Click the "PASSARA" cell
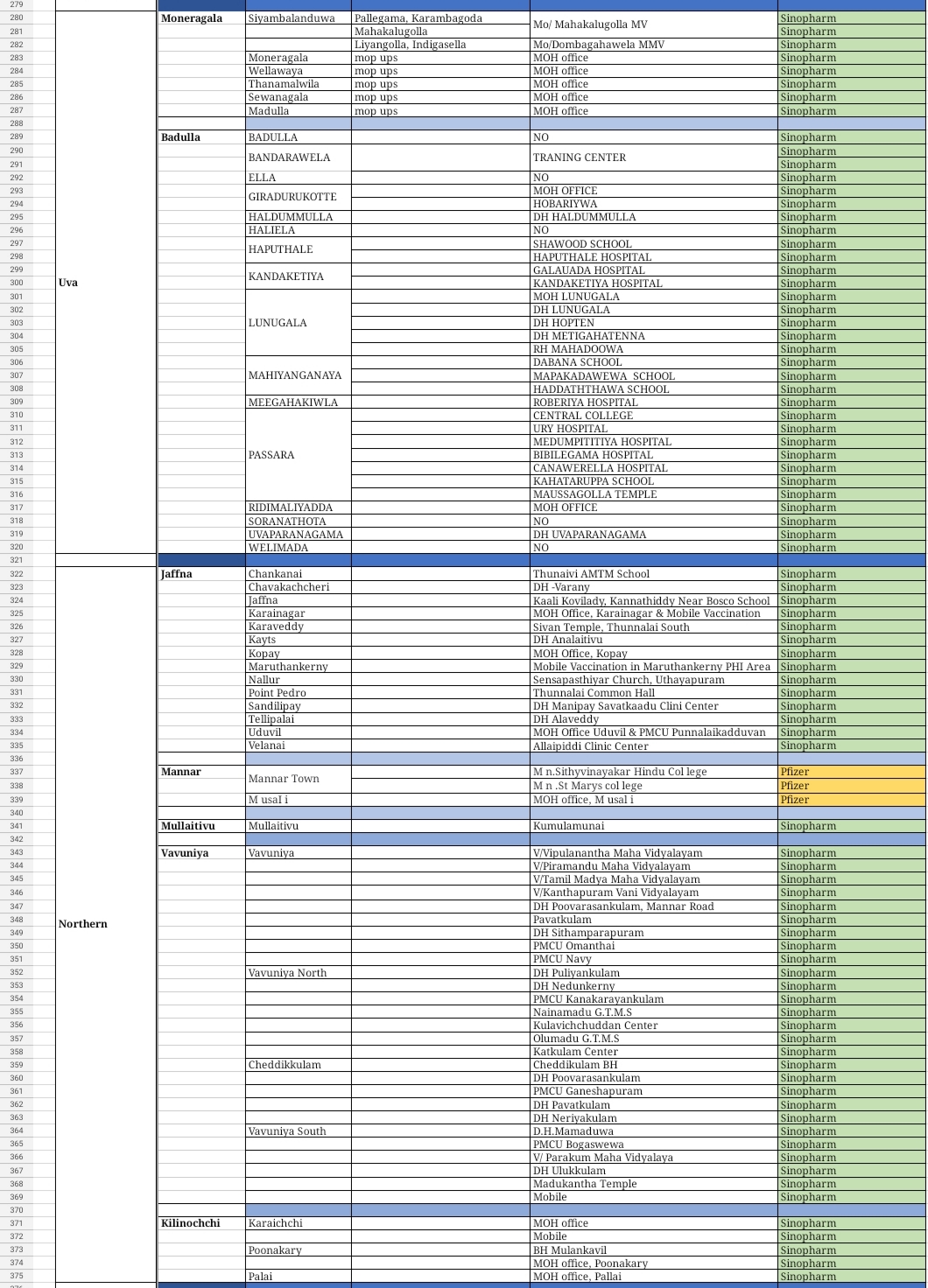The width and height of the screenshot is (928, 1288). point(298,455)
